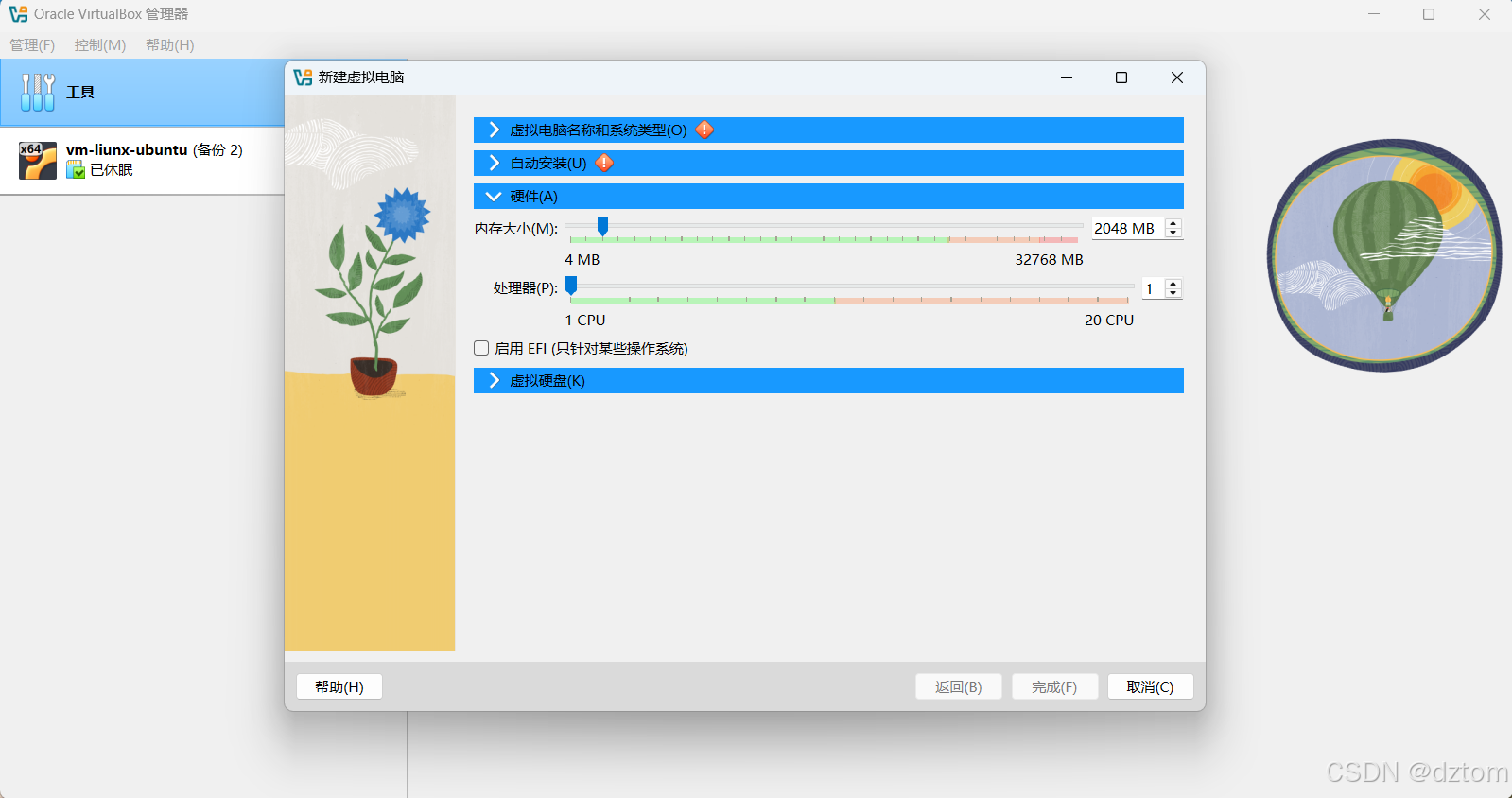Click the vm-liunx-ubuntu x64 OS icon

(x=38, y=161)
